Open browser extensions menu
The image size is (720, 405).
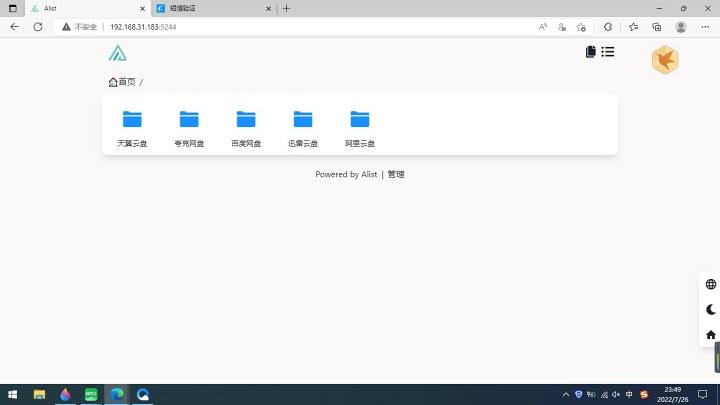pyautogui.click(x=608, y=27)
